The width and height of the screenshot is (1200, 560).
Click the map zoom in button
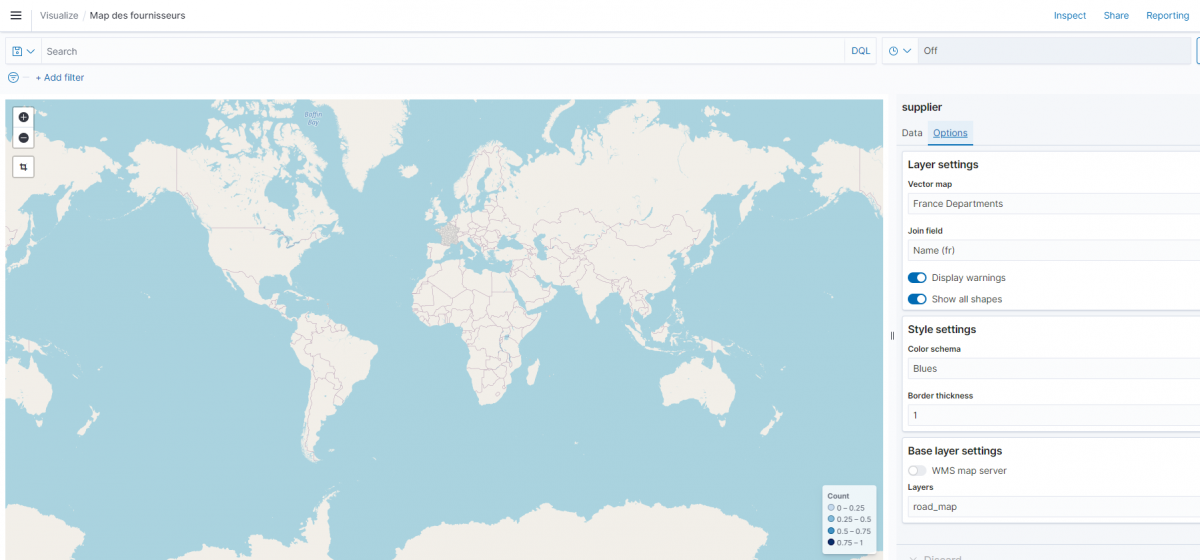[x=24, y=117]
